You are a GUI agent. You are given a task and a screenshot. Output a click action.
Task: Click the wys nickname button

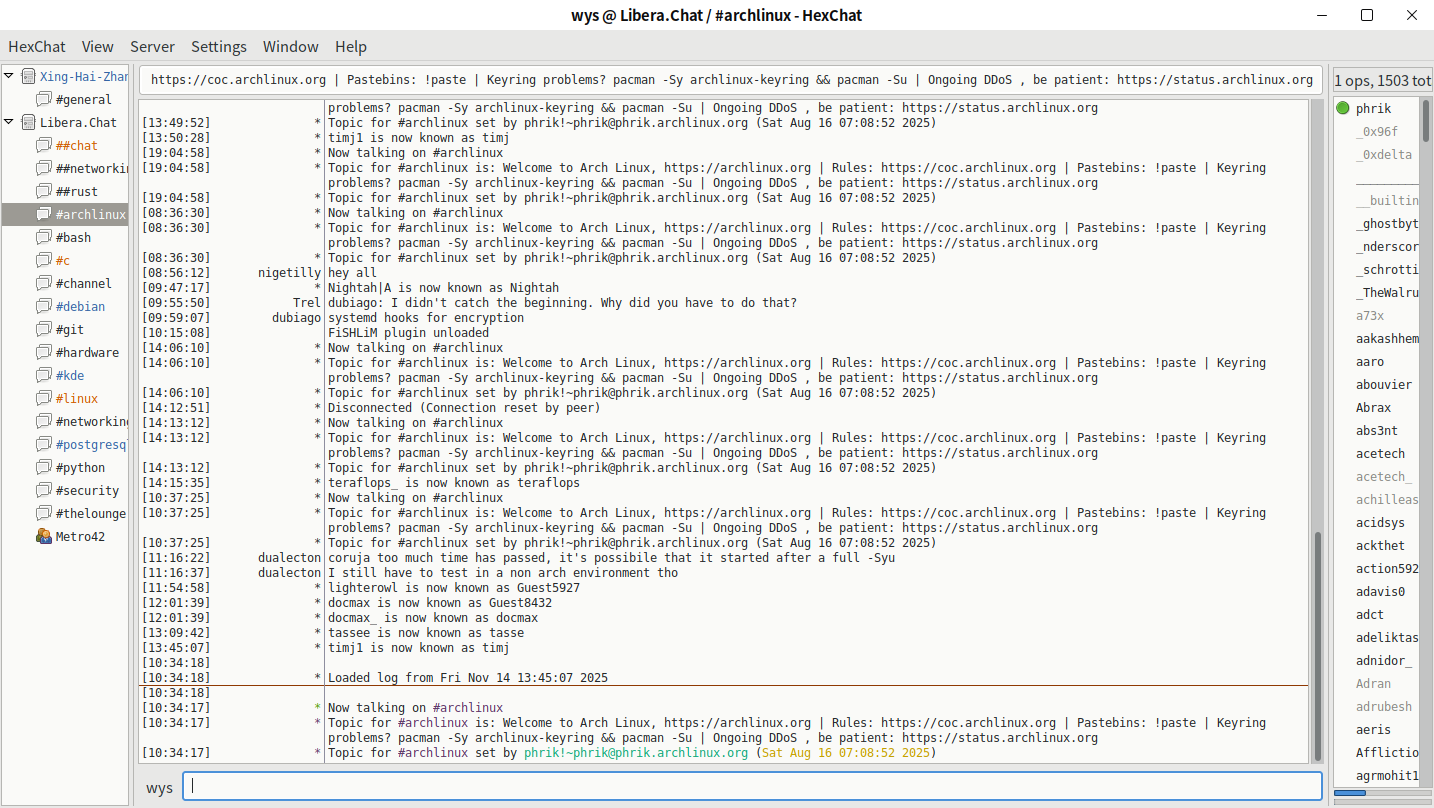159,787
